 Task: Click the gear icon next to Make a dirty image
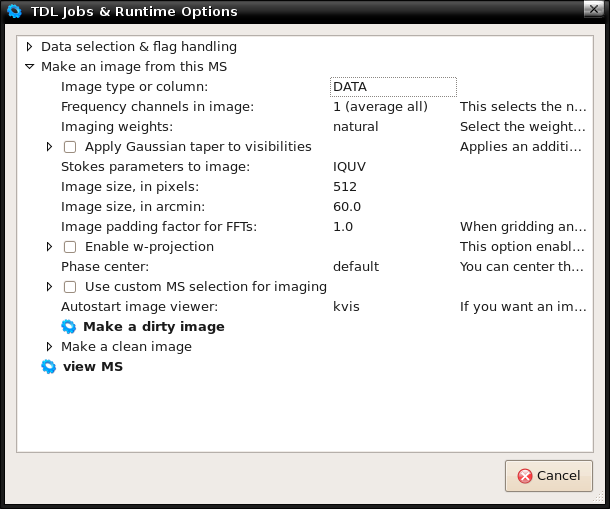(69, 326)
